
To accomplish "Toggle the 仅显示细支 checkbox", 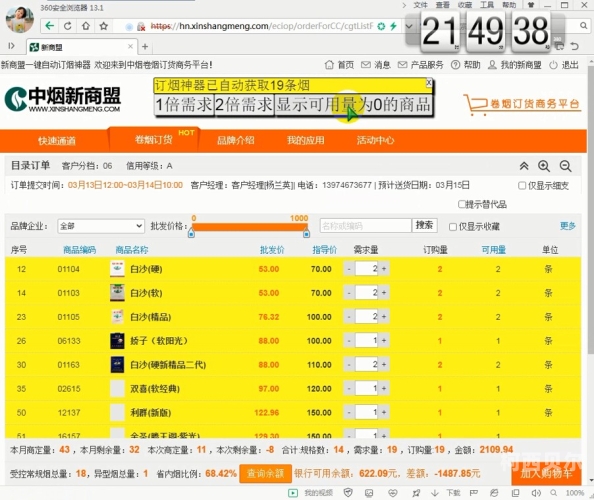I will (x=522, y=185).
